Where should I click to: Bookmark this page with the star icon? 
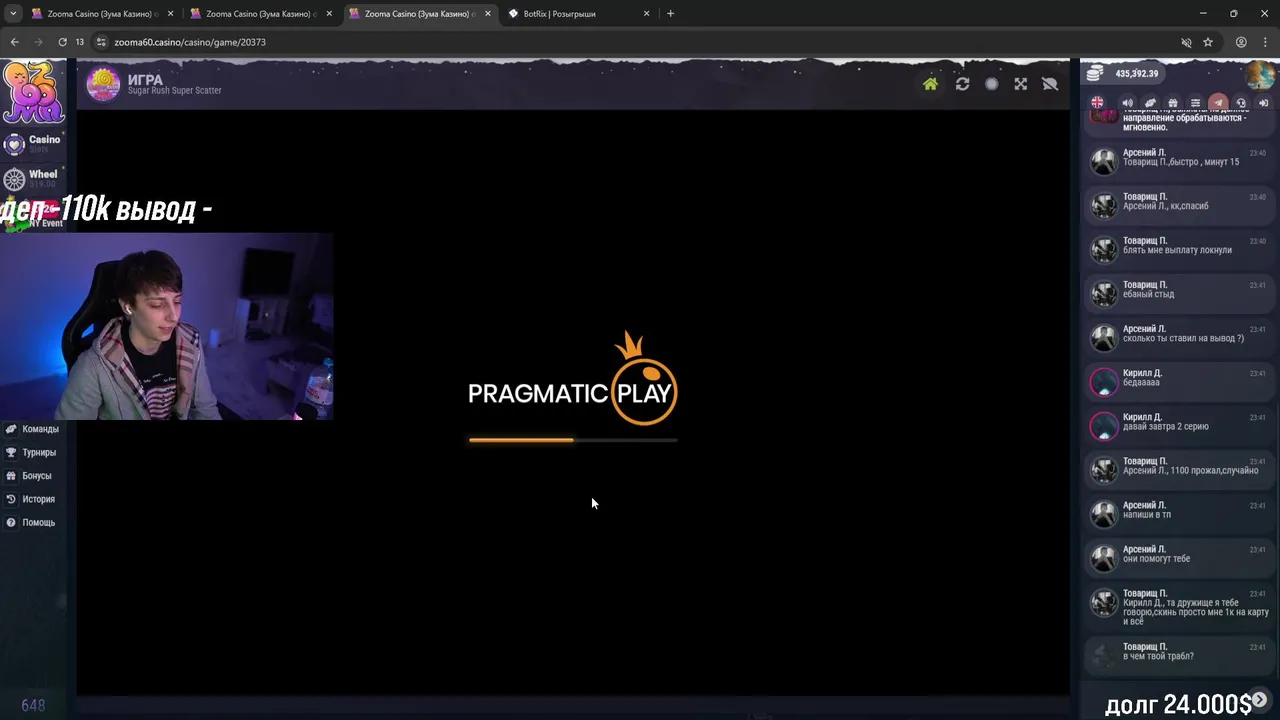click(1208, 42)
